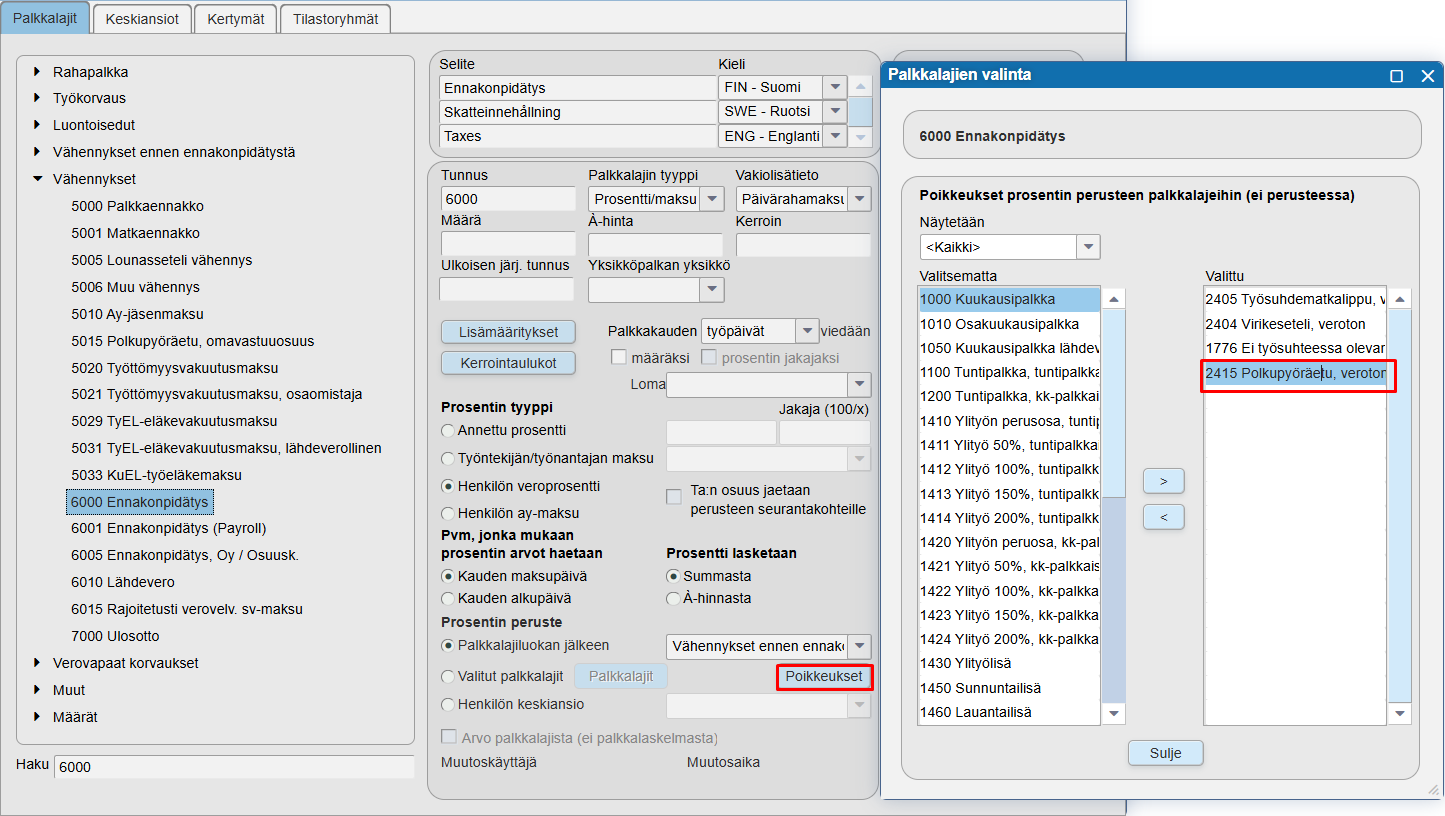This screenshot has width=1445, height=816.
Task: Open Vähennykset ennen ennakonpidätystä basis dropdown
Action: coord(858,646)
